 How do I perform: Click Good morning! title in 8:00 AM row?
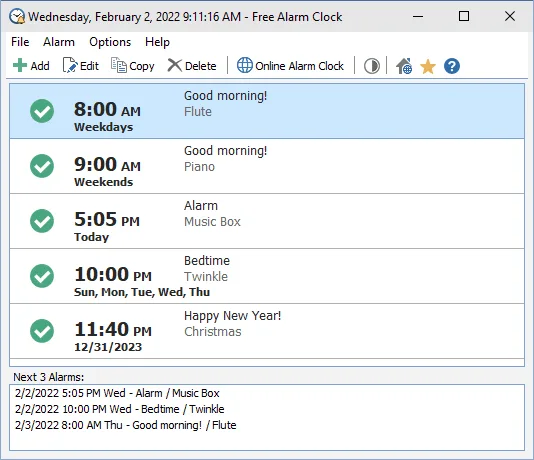tap(226, 96)
